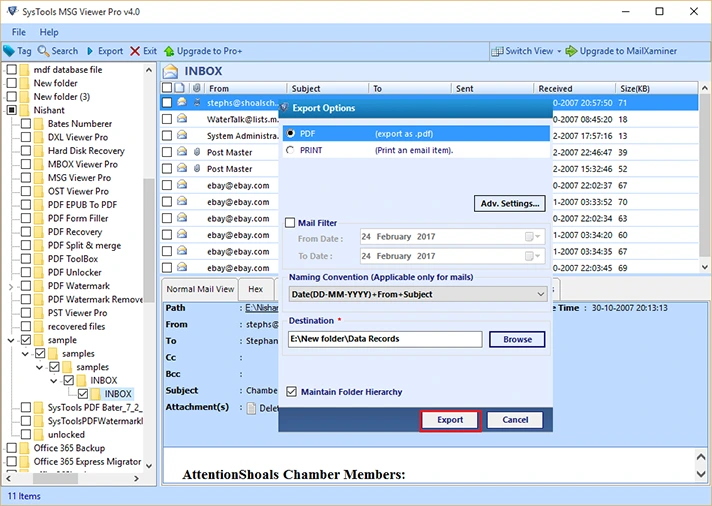The image size is (712, 506).
Task: Open the Help menu
Action: [49, 32]
